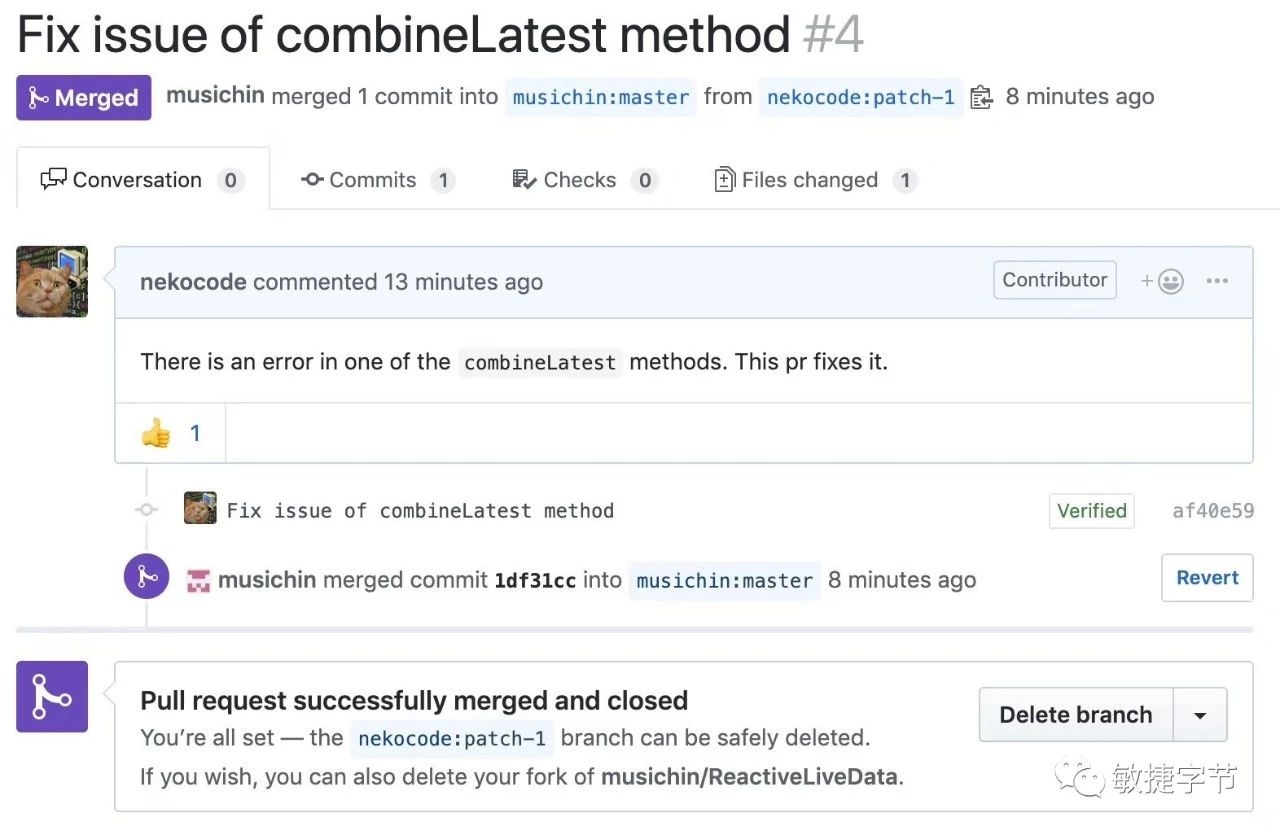Open the comment's three-dot options menu
The width and height of the screenshot is (1280, 835).
coord(1217,281)
